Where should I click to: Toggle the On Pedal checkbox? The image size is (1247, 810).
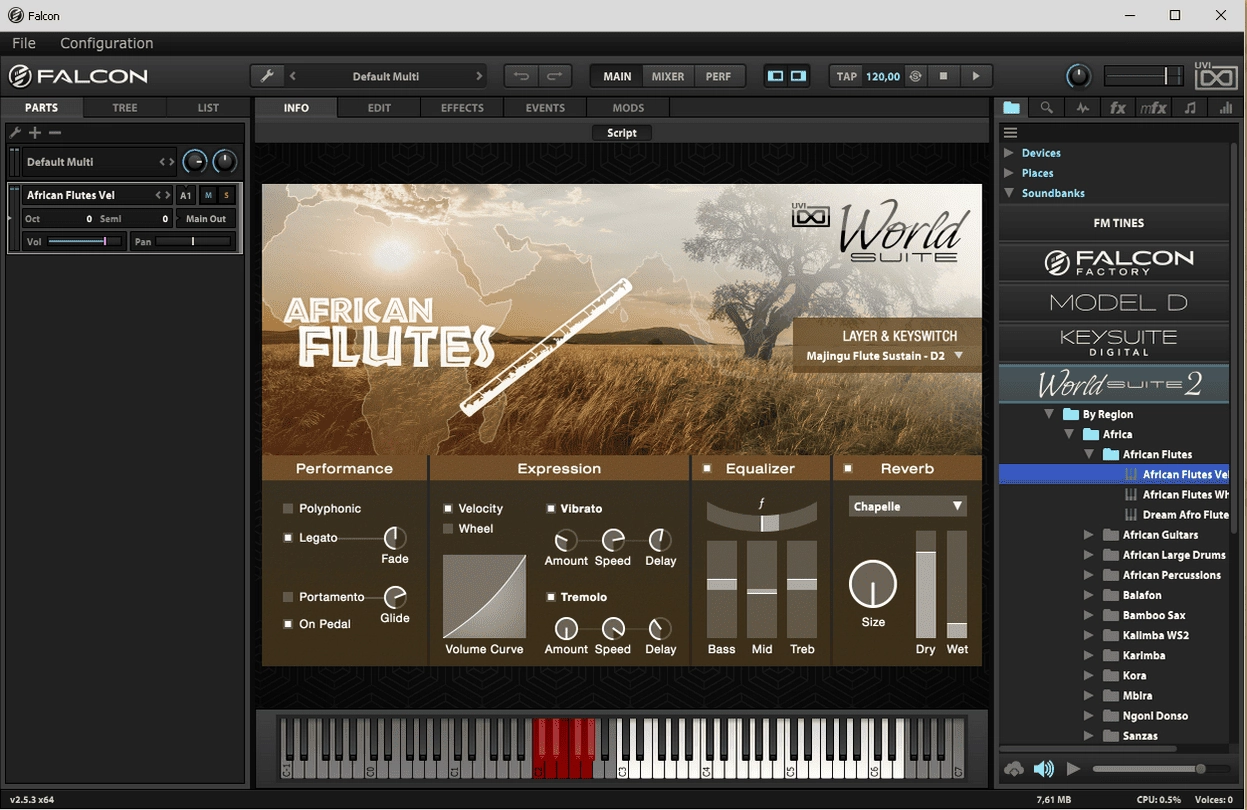tap(288, 624)
